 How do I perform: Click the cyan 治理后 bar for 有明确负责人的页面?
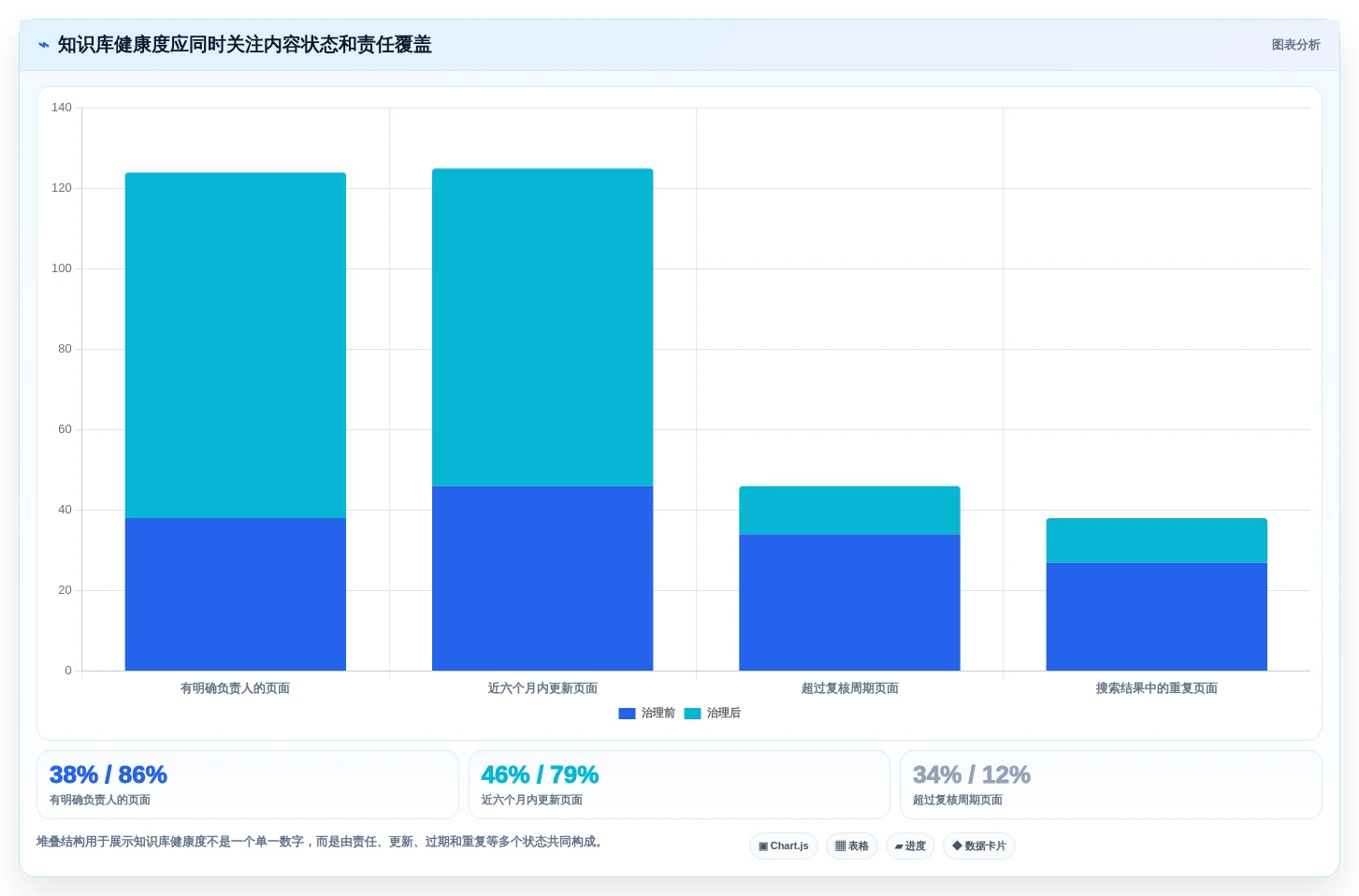tap(236, 345)
